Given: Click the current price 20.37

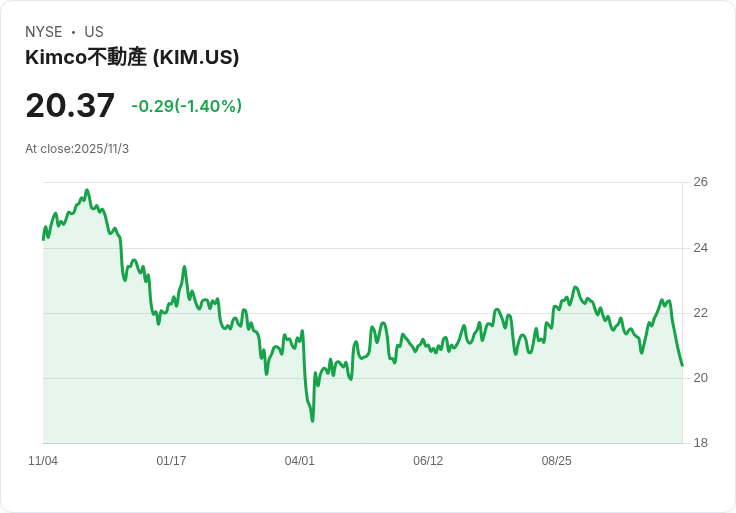Looking at the screenshot, I should [x=70, y=106].
